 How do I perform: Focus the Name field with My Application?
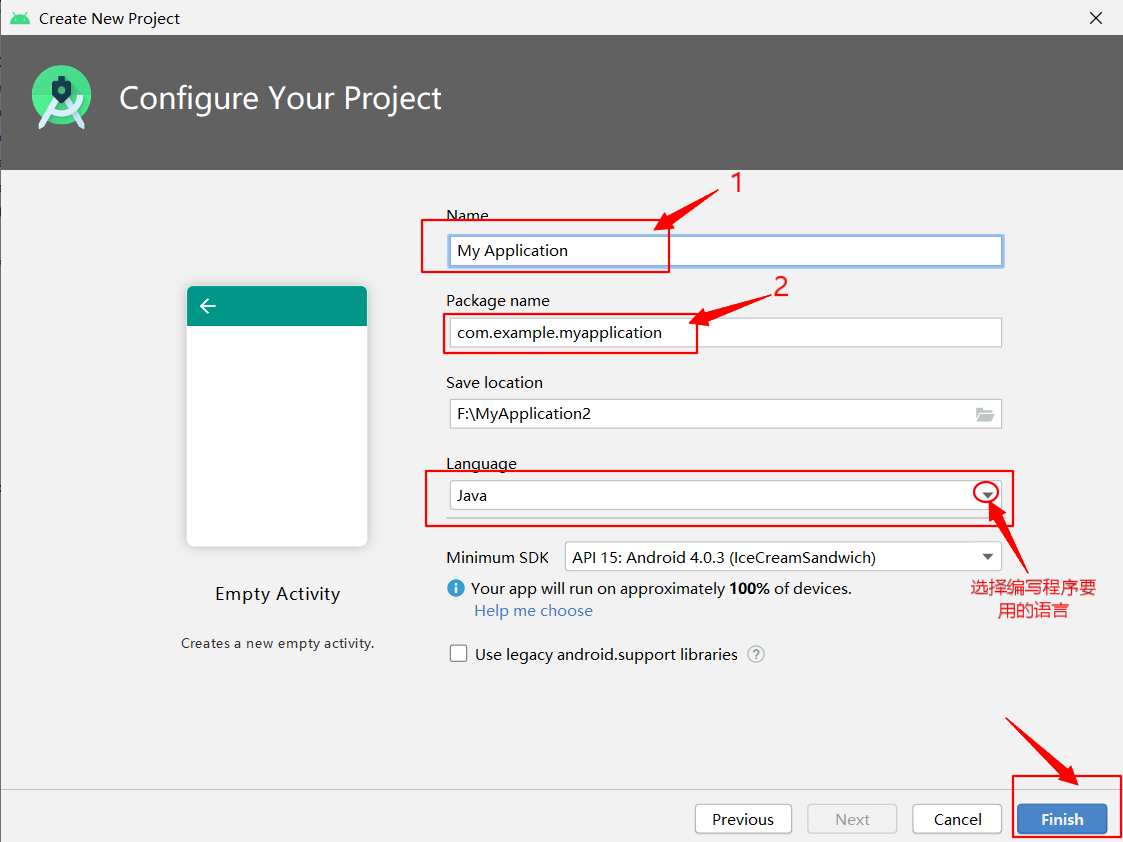[726, 251]
